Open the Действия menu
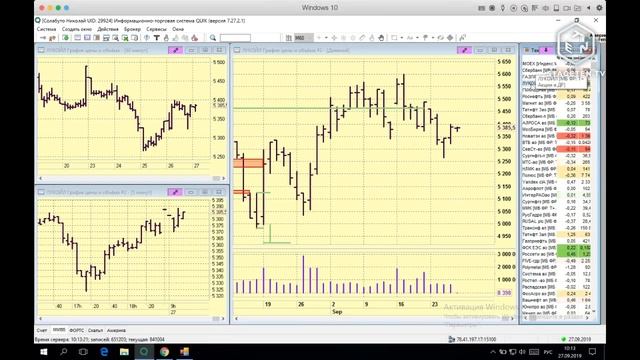The height and width of the screenshot is (360, 640). (x=108, y=29)
